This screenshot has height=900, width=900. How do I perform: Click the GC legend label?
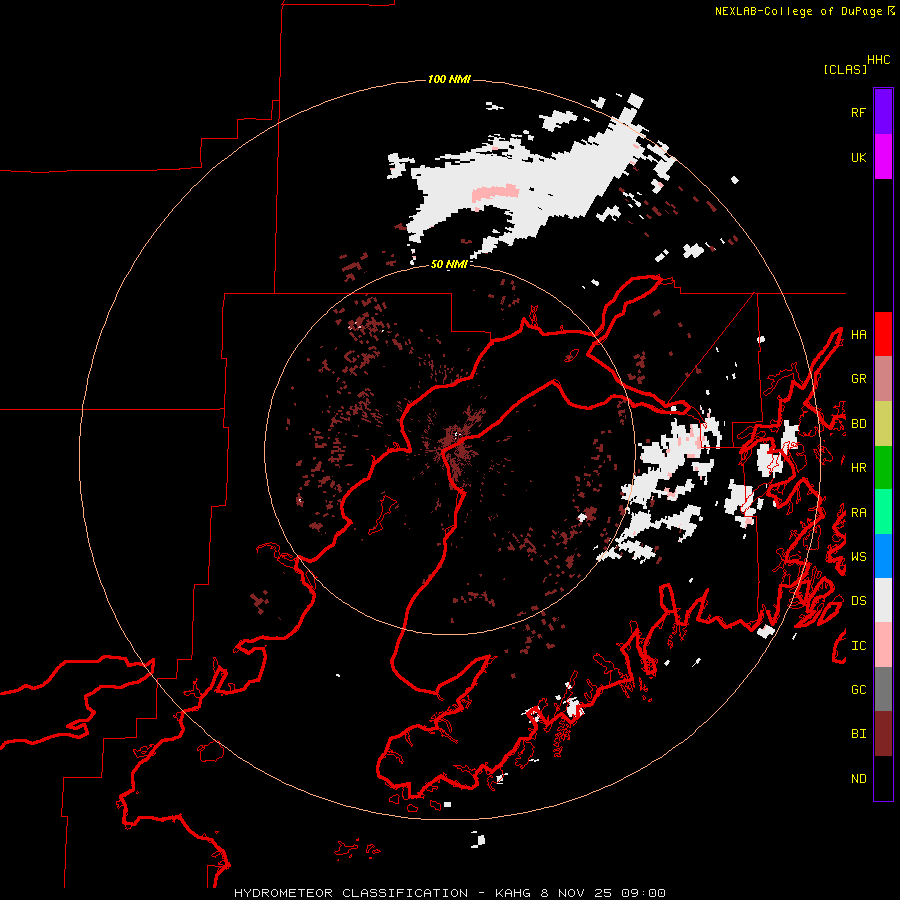pos(858,690)
